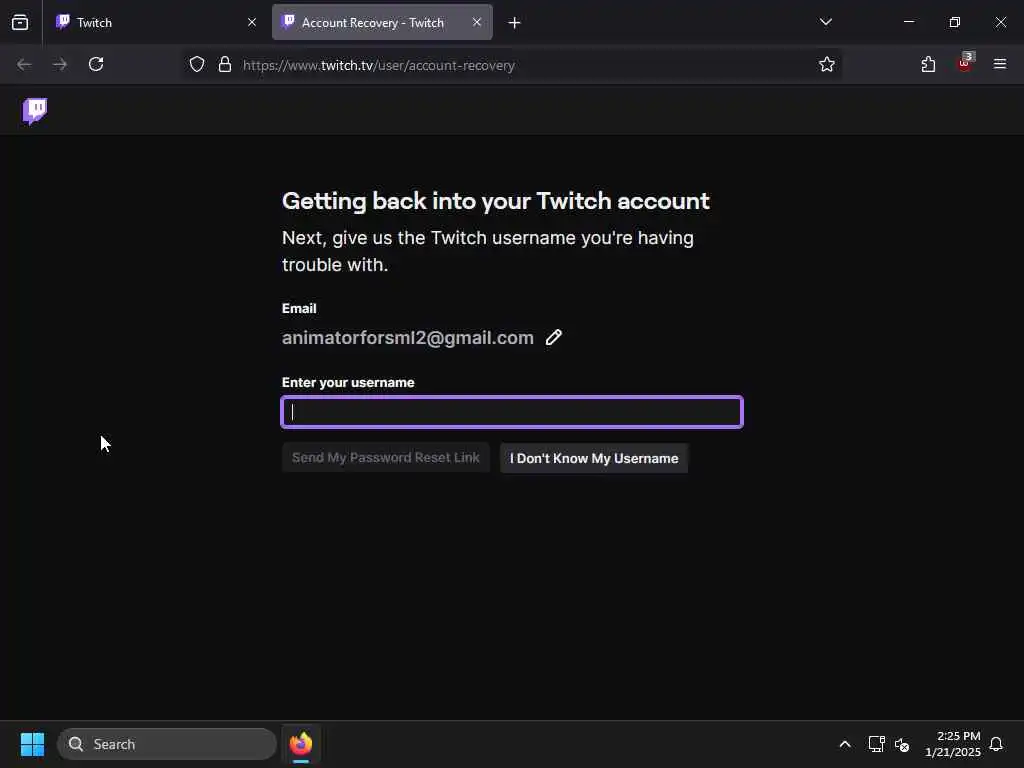Close the Twitch tab
This screenshot has width=1024, height=768.
(251, 22)
